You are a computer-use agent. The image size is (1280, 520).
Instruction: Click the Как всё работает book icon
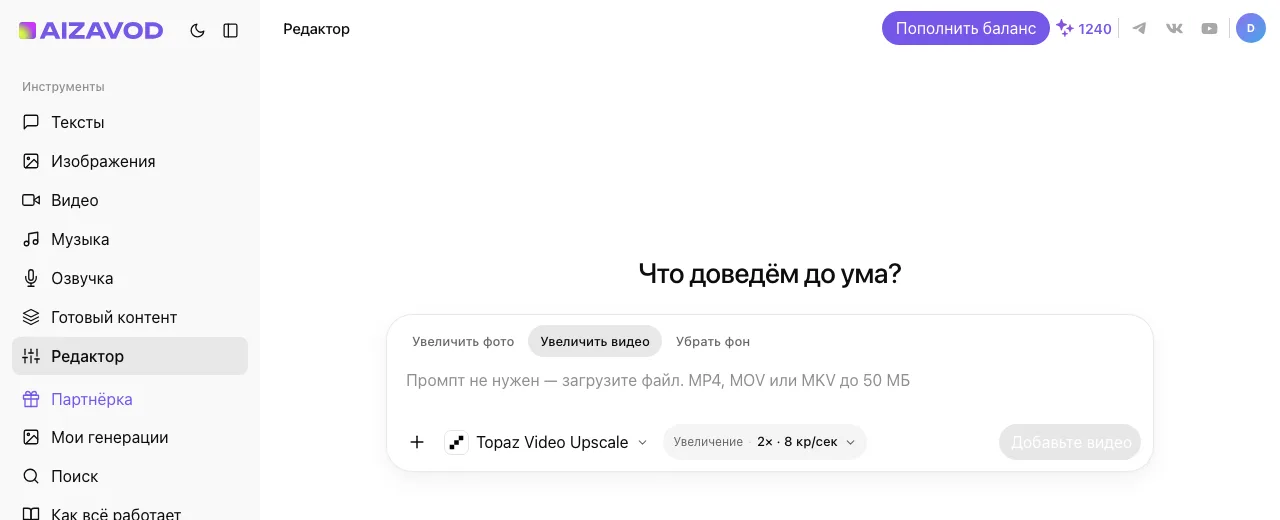(x=31, y=514)
